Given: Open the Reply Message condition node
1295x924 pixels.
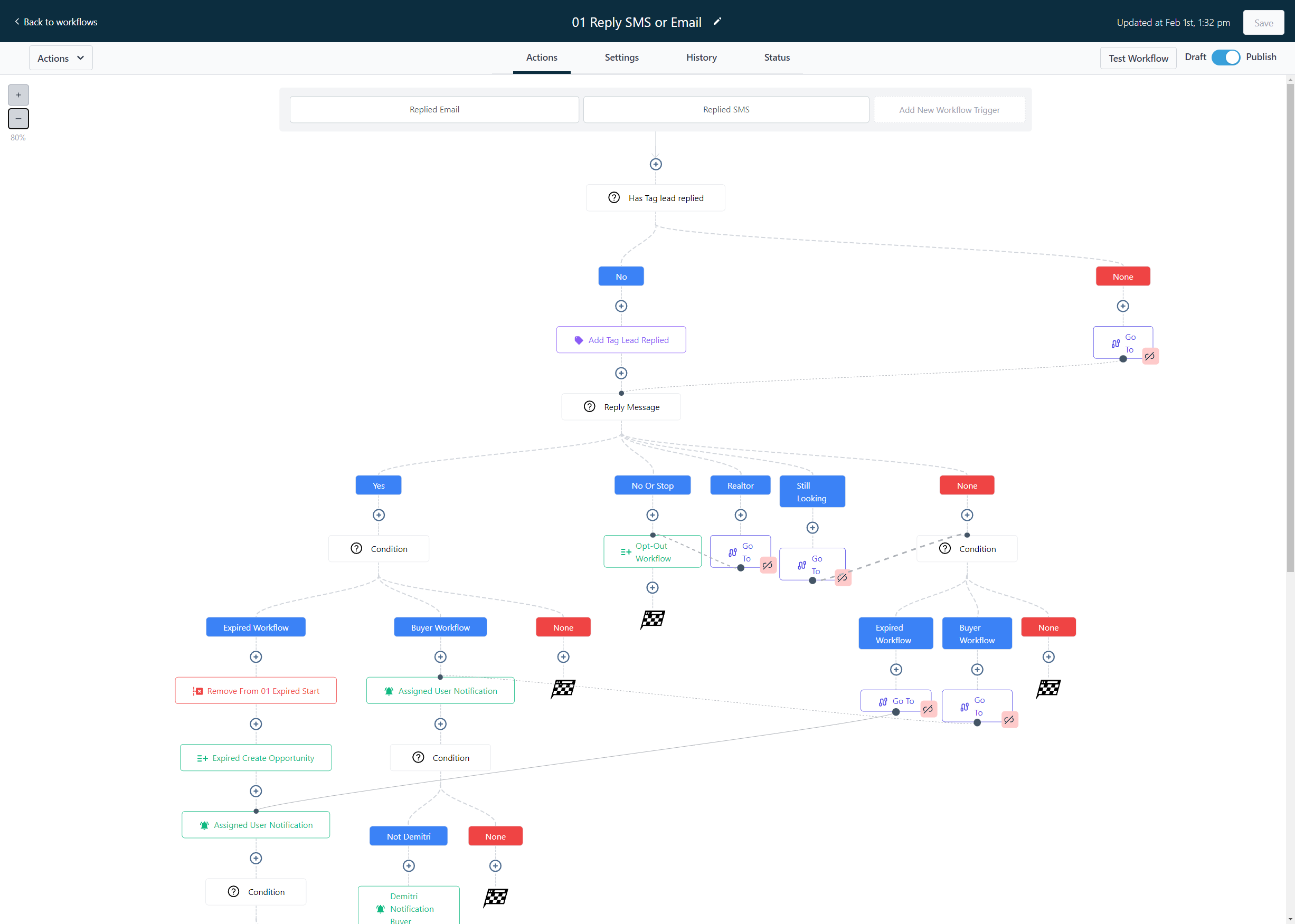Looking at the screenshot, I should 621,407.
